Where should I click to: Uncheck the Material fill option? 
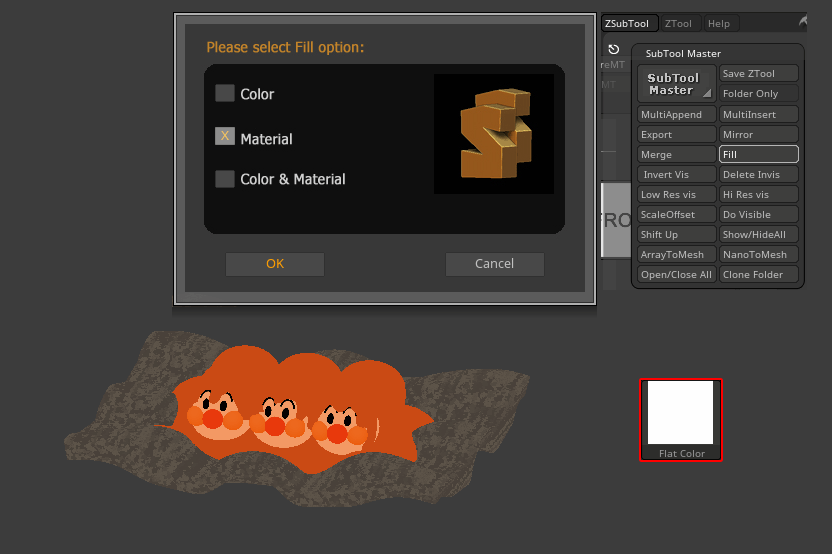(x=225, y=136)
